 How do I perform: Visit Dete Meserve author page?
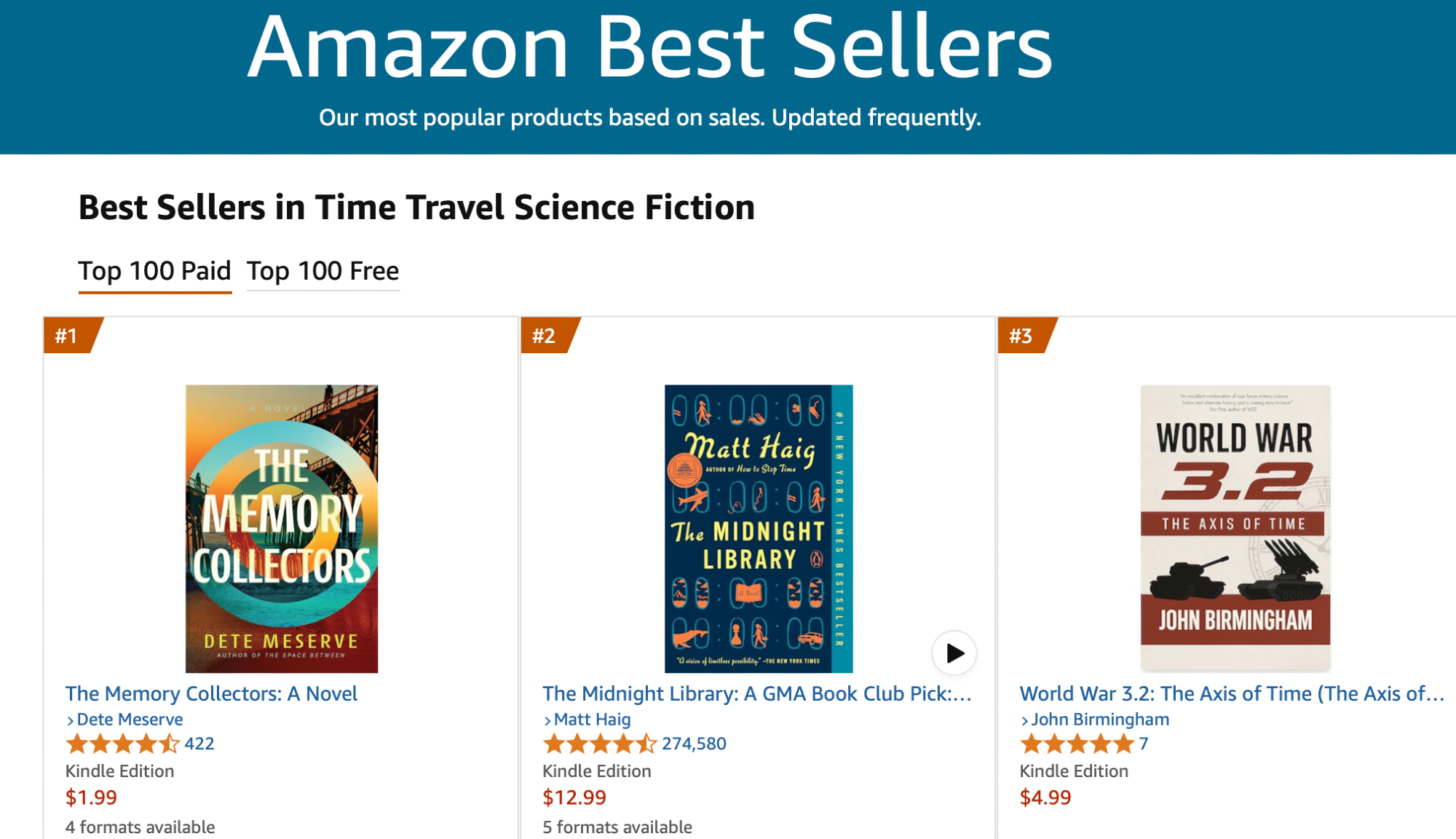coord(130,720)
